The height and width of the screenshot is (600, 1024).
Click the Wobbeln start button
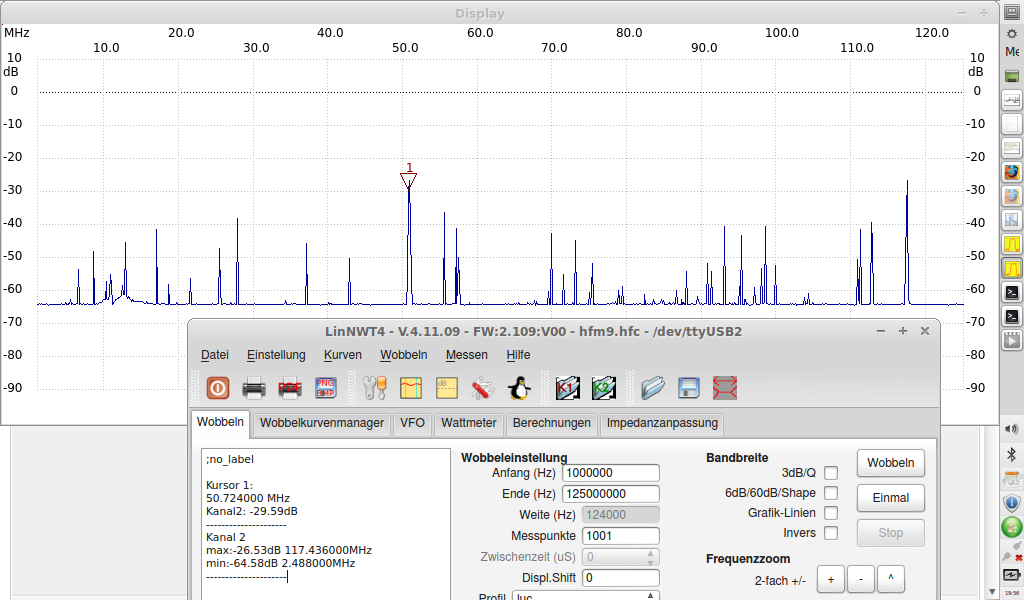890,464
